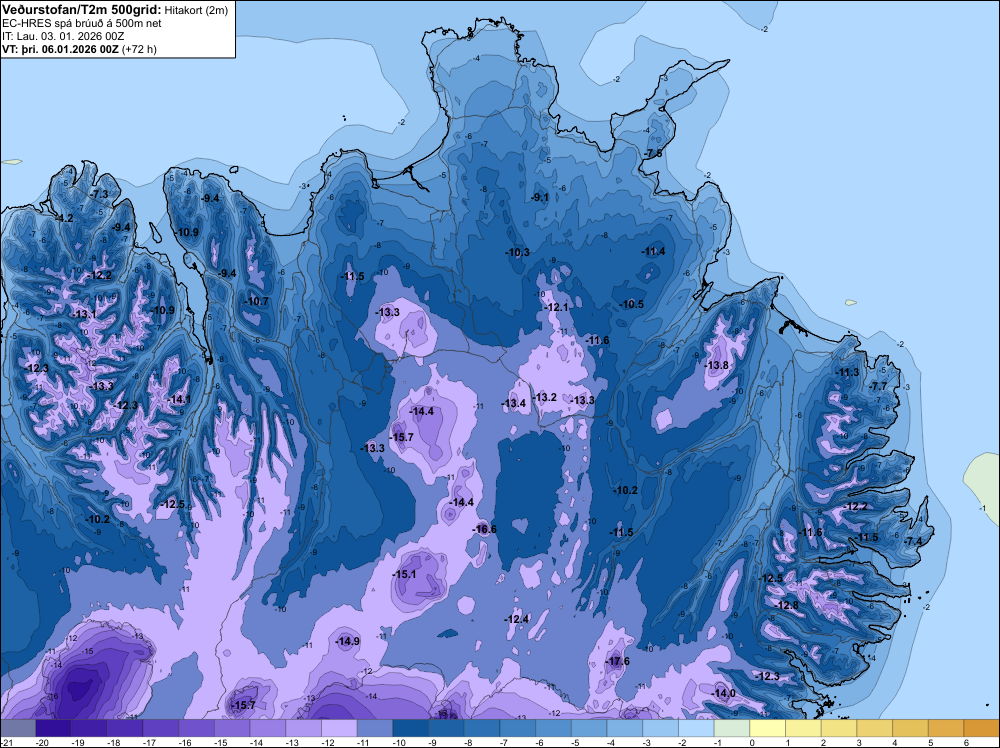Click the -9.1 temperature label
The height and width of the screenshot is (748, 1000).
540,197
